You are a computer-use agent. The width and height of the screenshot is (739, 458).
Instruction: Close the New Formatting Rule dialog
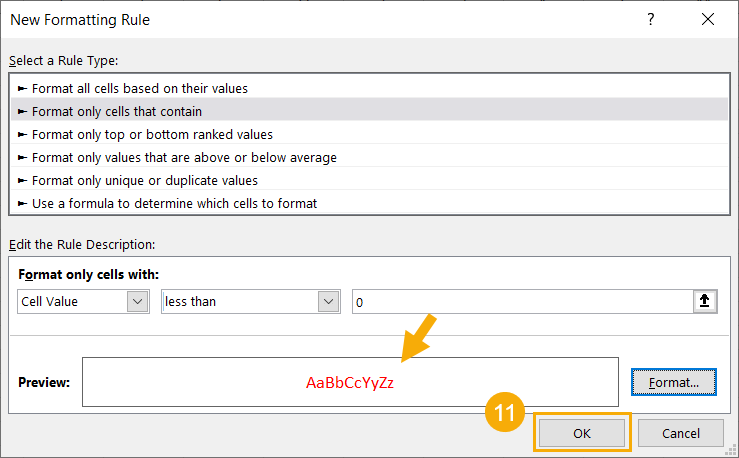coord(708,20)
